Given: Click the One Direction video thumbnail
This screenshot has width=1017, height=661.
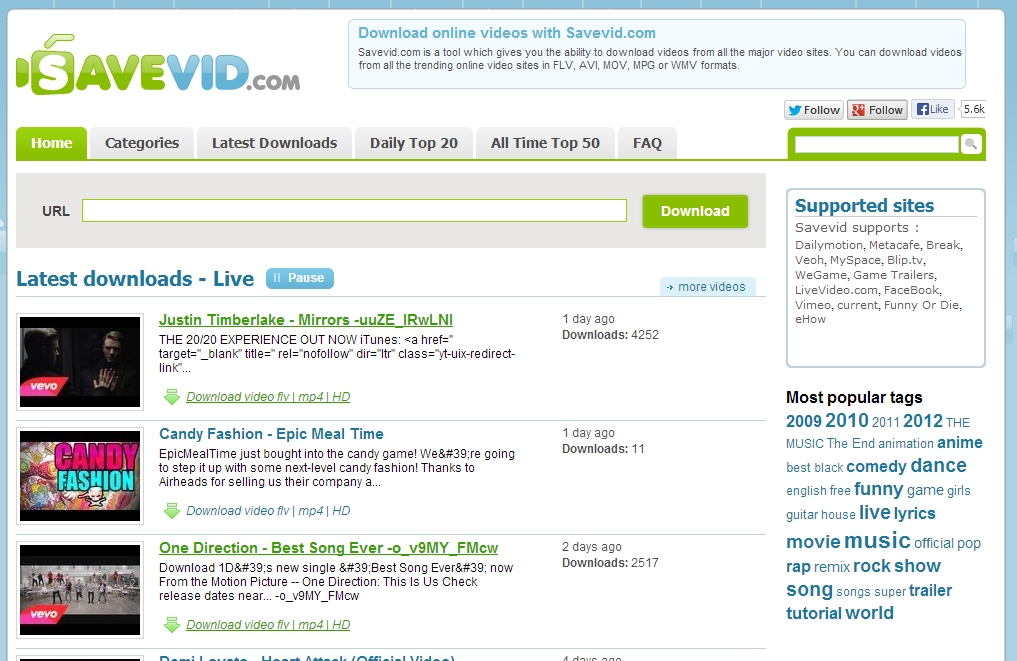Looking at the screenshot, I should 79,590.
